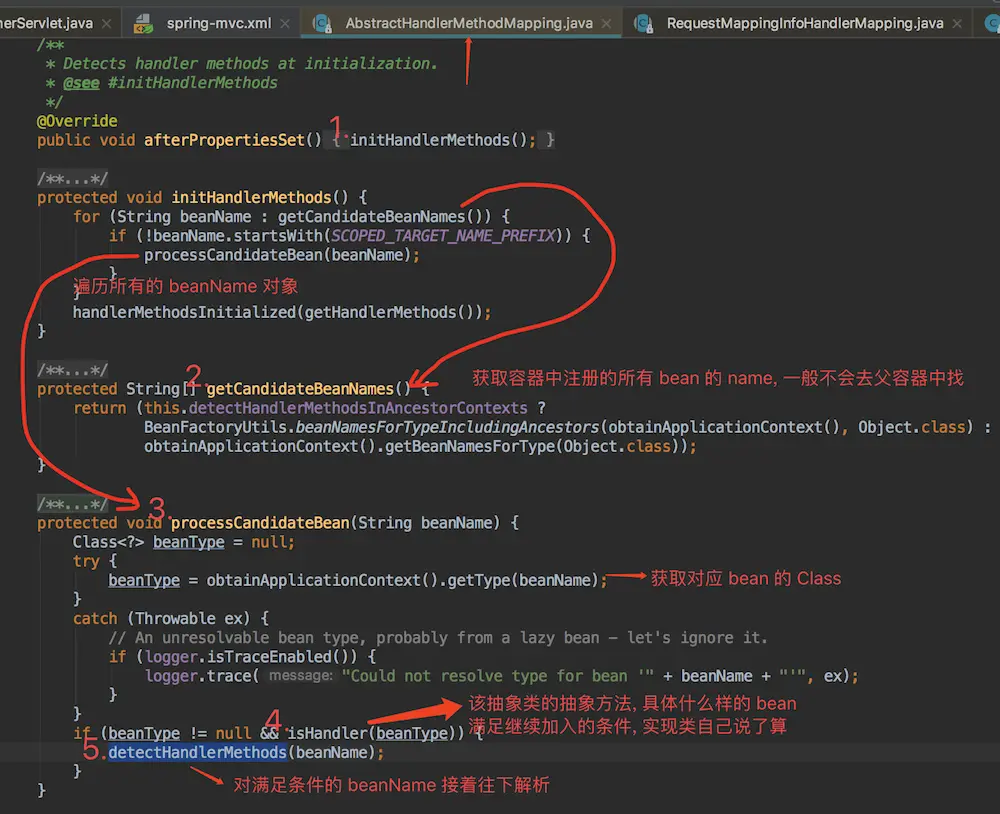The width and height of the screenshot is (1000, 814).
Task: Close the partially visible Servlet.java tab
Action: point(106,22)
